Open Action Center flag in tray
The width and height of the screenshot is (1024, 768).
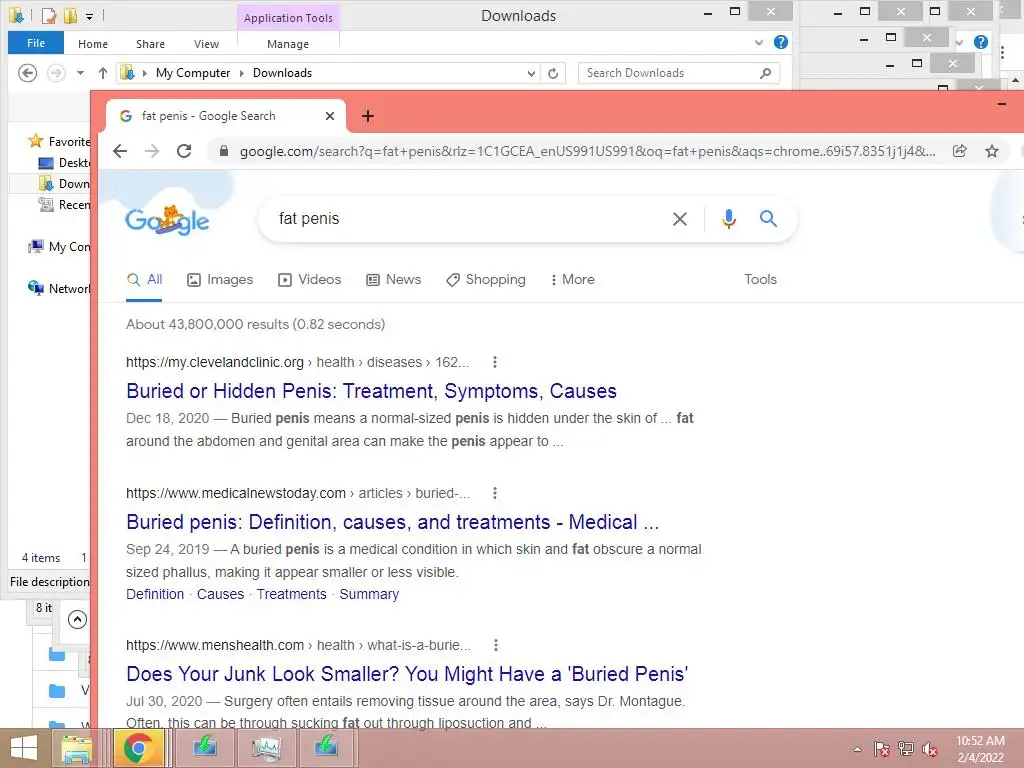(x=881, y=749)
